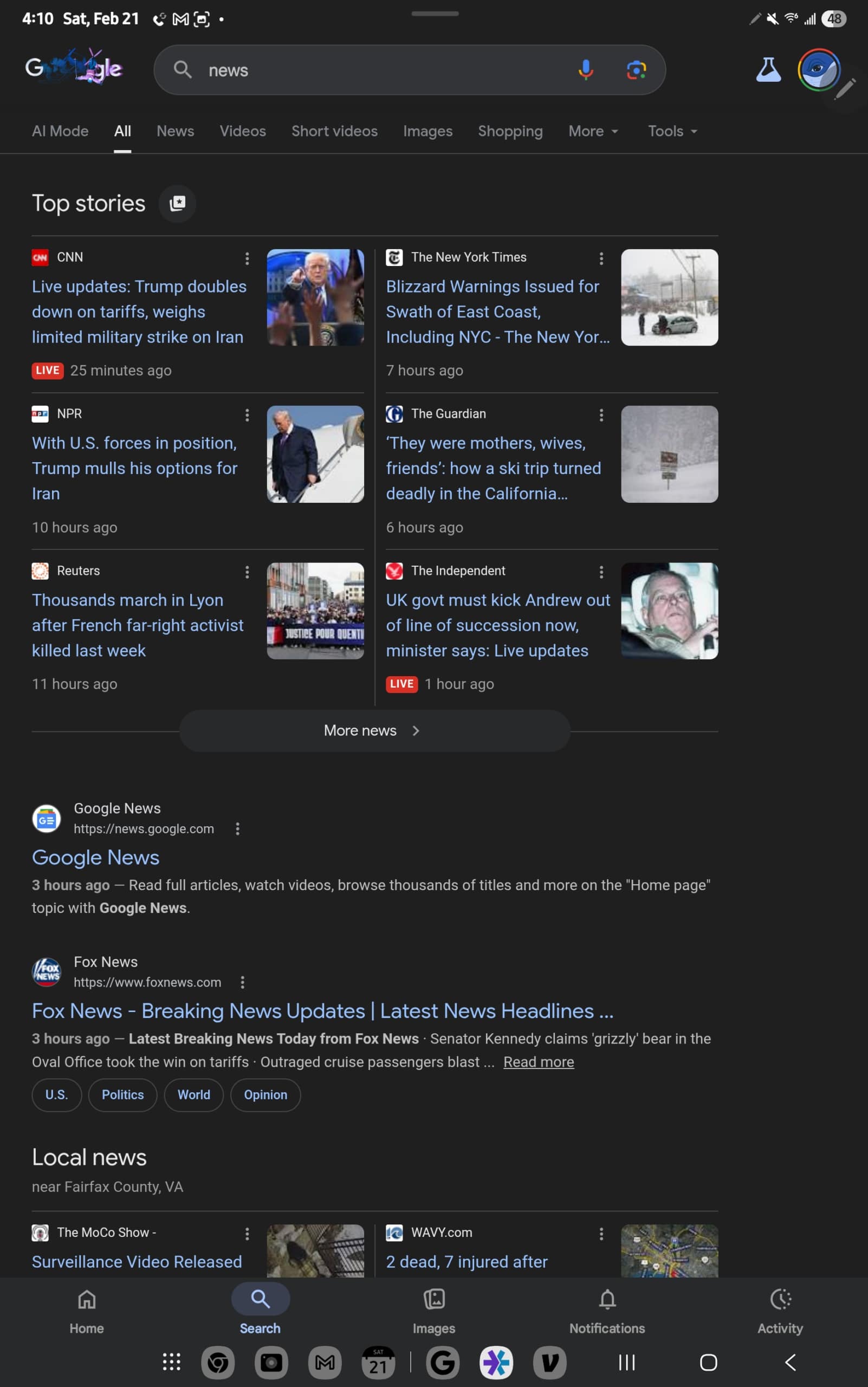Expand the More search filters dropdown
This screenshot has width=868, height=1387.
coord(592,132)
